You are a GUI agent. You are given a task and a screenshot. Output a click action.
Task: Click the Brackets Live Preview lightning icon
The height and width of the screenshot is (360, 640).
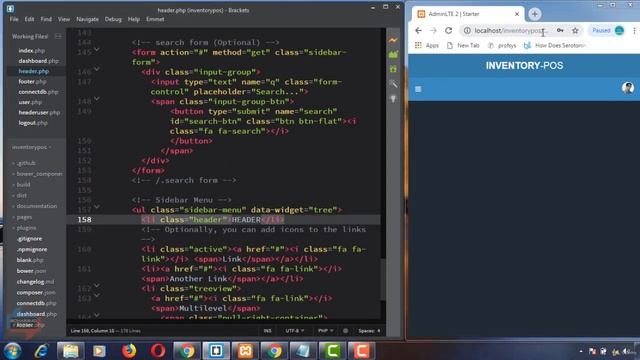click(393, 40)
